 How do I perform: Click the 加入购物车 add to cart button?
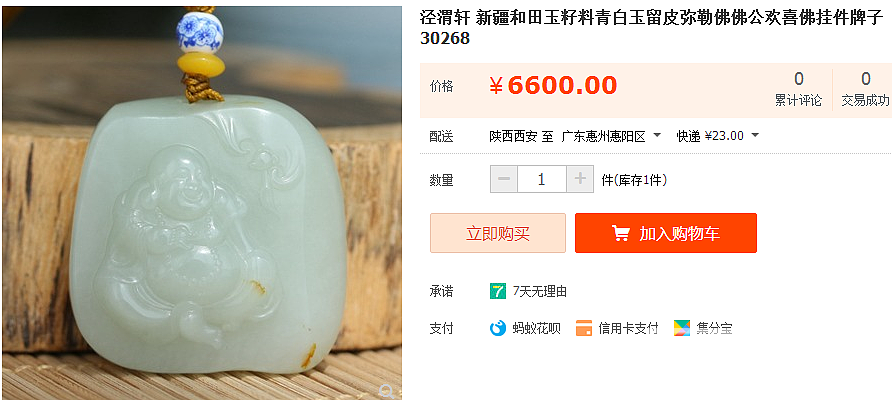tap(666, 233)
